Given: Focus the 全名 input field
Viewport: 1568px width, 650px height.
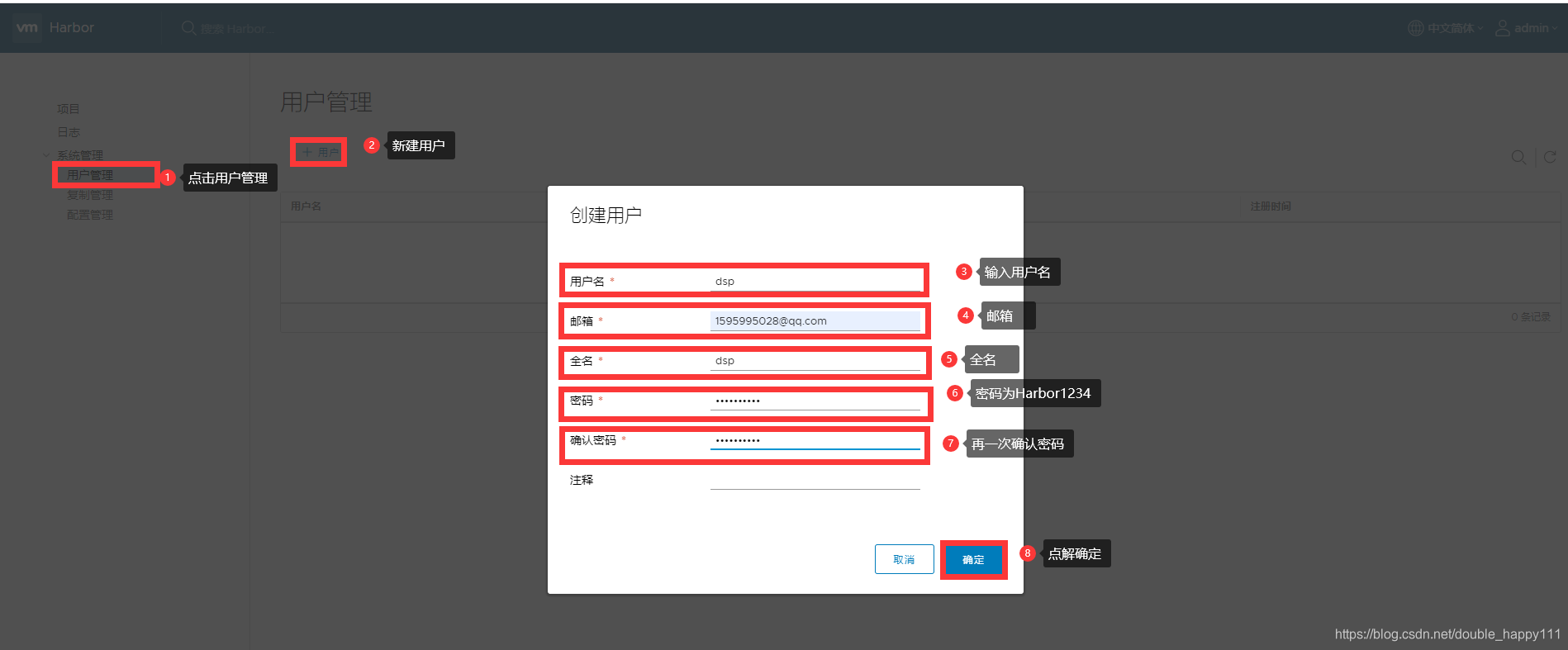Looking at the screenshot, I should click(815, 361).
